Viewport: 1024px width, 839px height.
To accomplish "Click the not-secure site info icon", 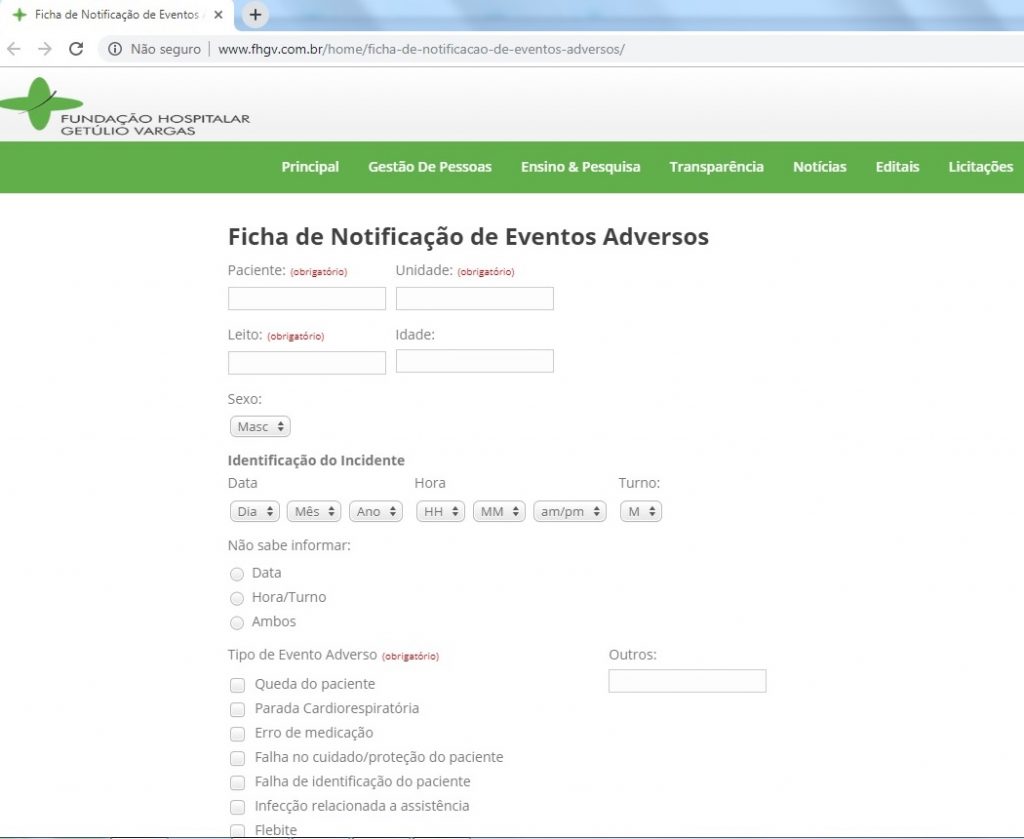I will 115,49.
